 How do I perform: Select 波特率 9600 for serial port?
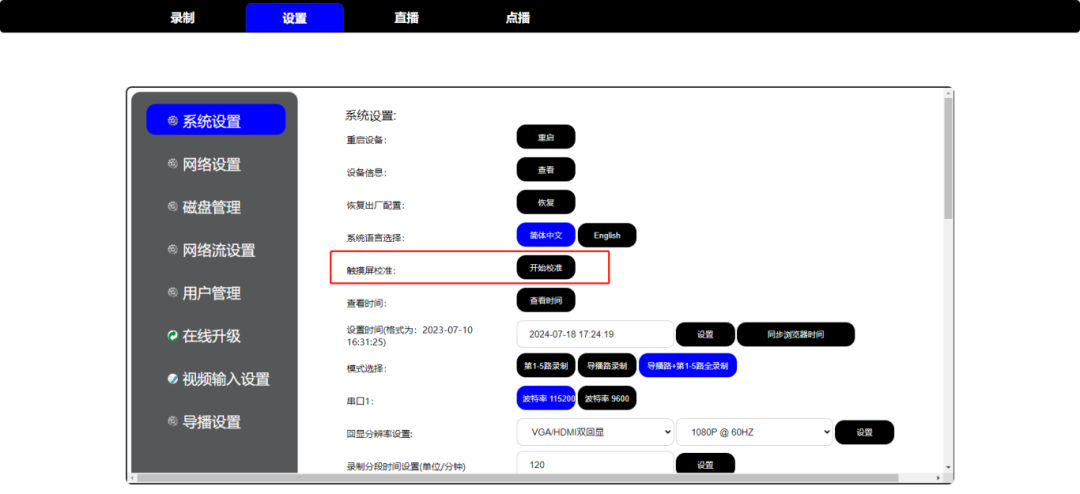pyautogui.click(x=607, y=398)
